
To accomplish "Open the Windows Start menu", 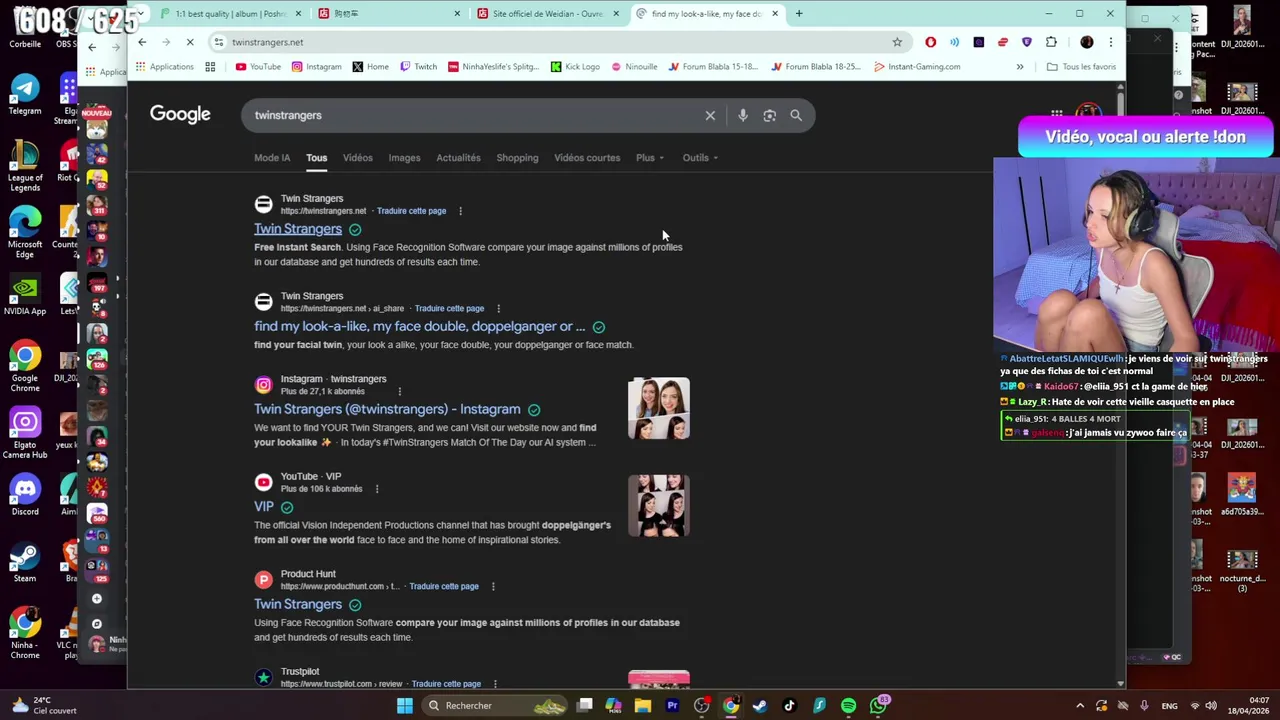I will coord(404,706).
